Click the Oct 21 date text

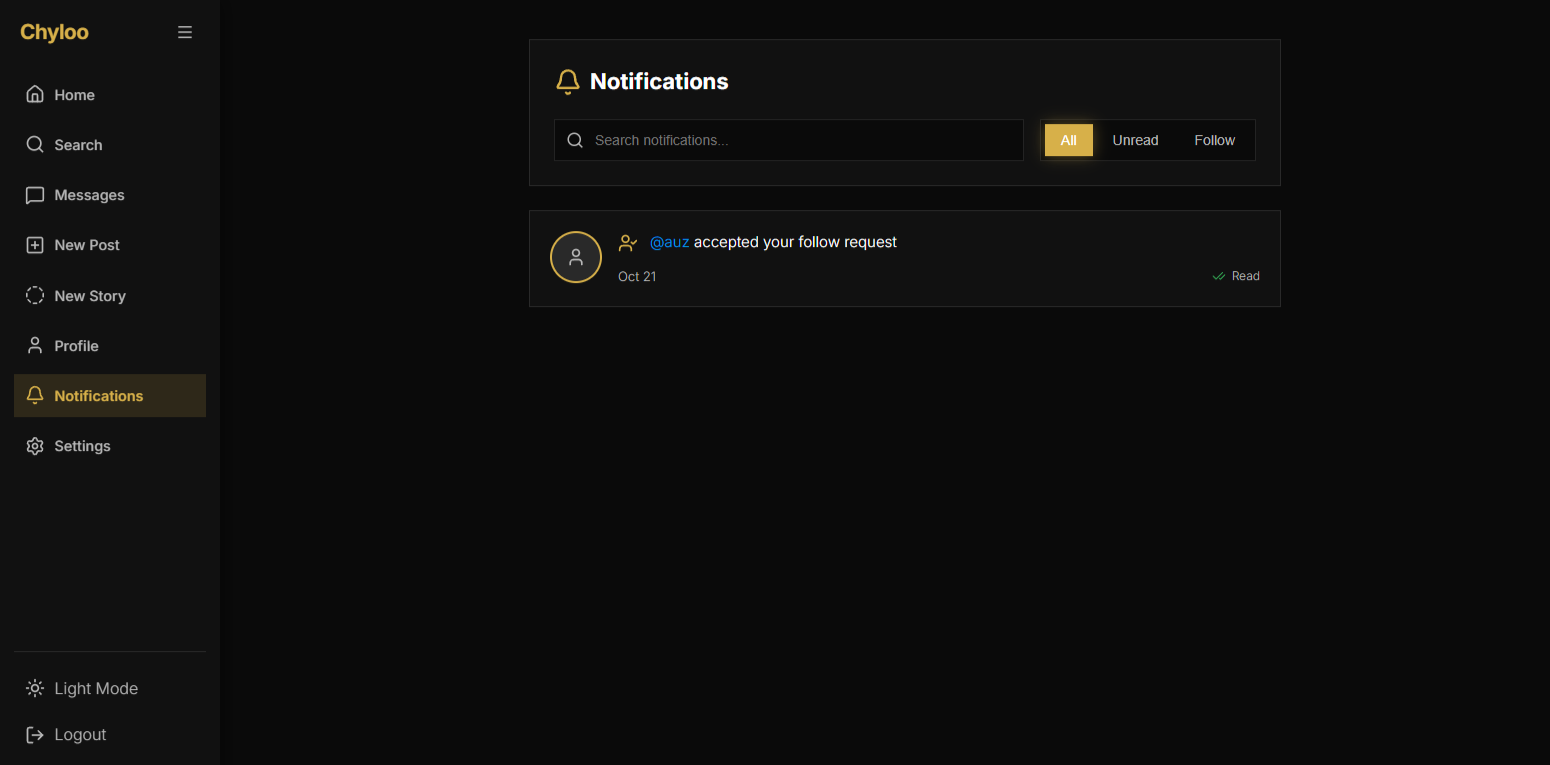637,276
